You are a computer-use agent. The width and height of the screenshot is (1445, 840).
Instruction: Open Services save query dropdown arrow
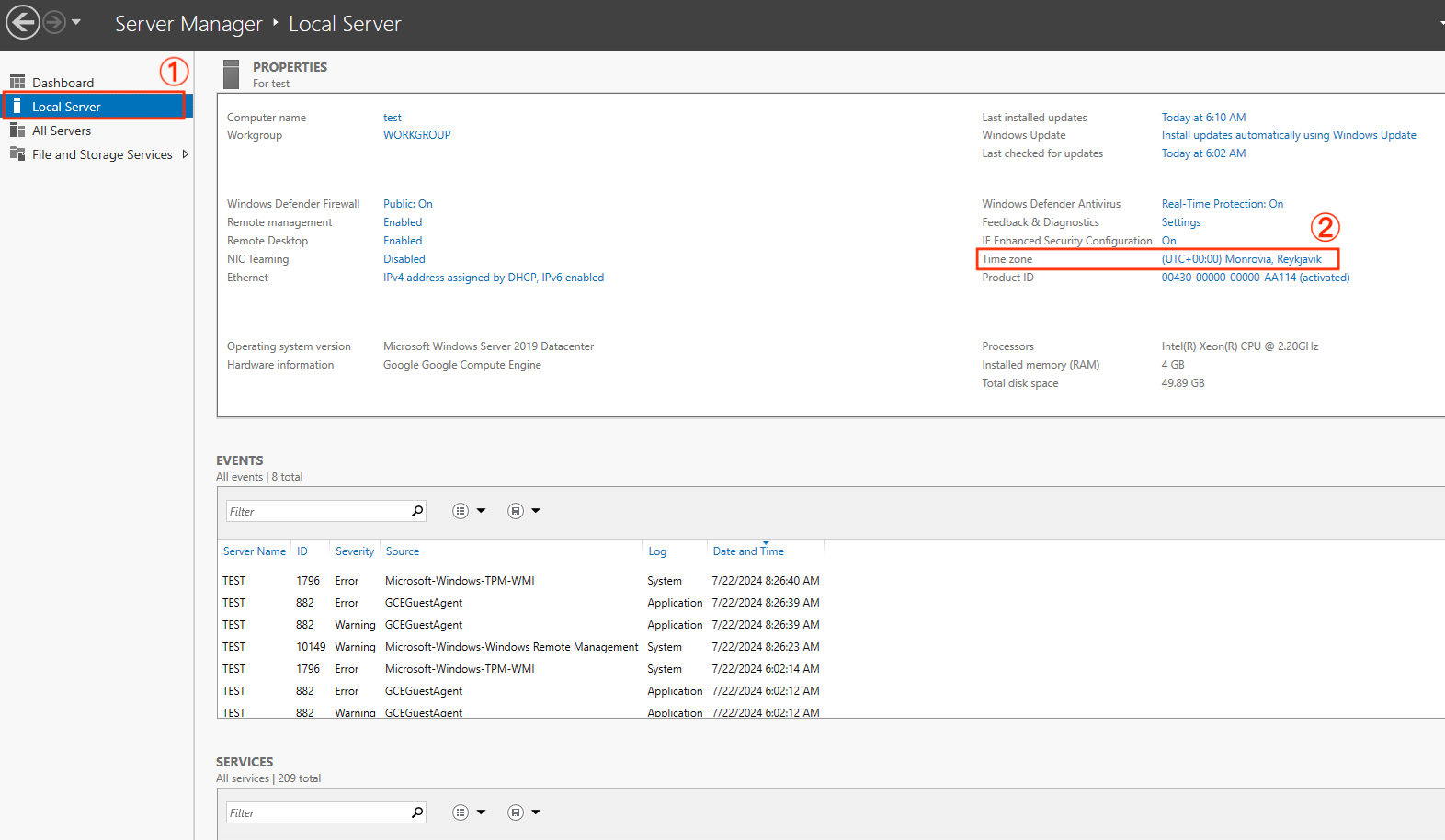536,812
